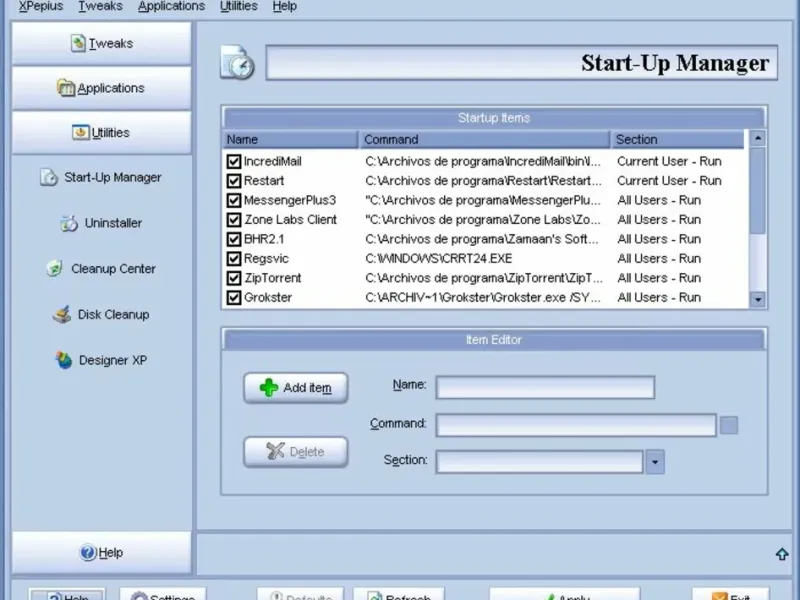Image resolution: width=800 pixels, height=600 pixels.
Task: Open the Applications panel button
Action: point(102,88)
